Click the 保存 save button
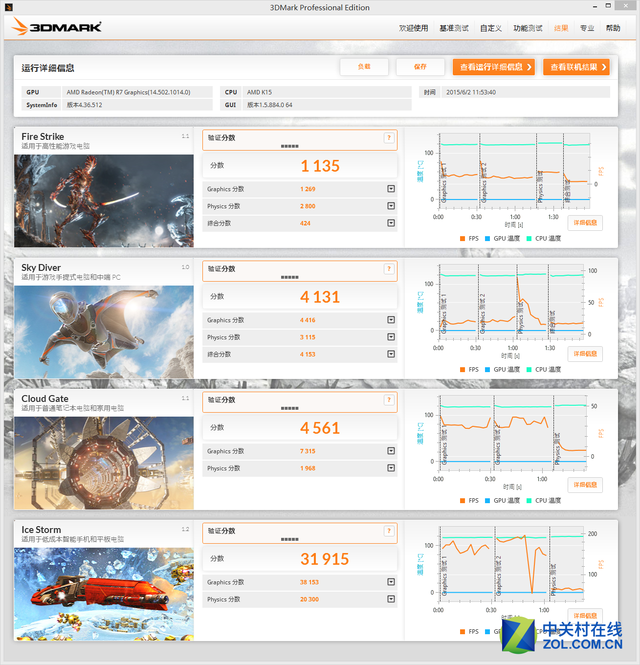The width and height of the screenshot is (640, 665). (420, 67)
